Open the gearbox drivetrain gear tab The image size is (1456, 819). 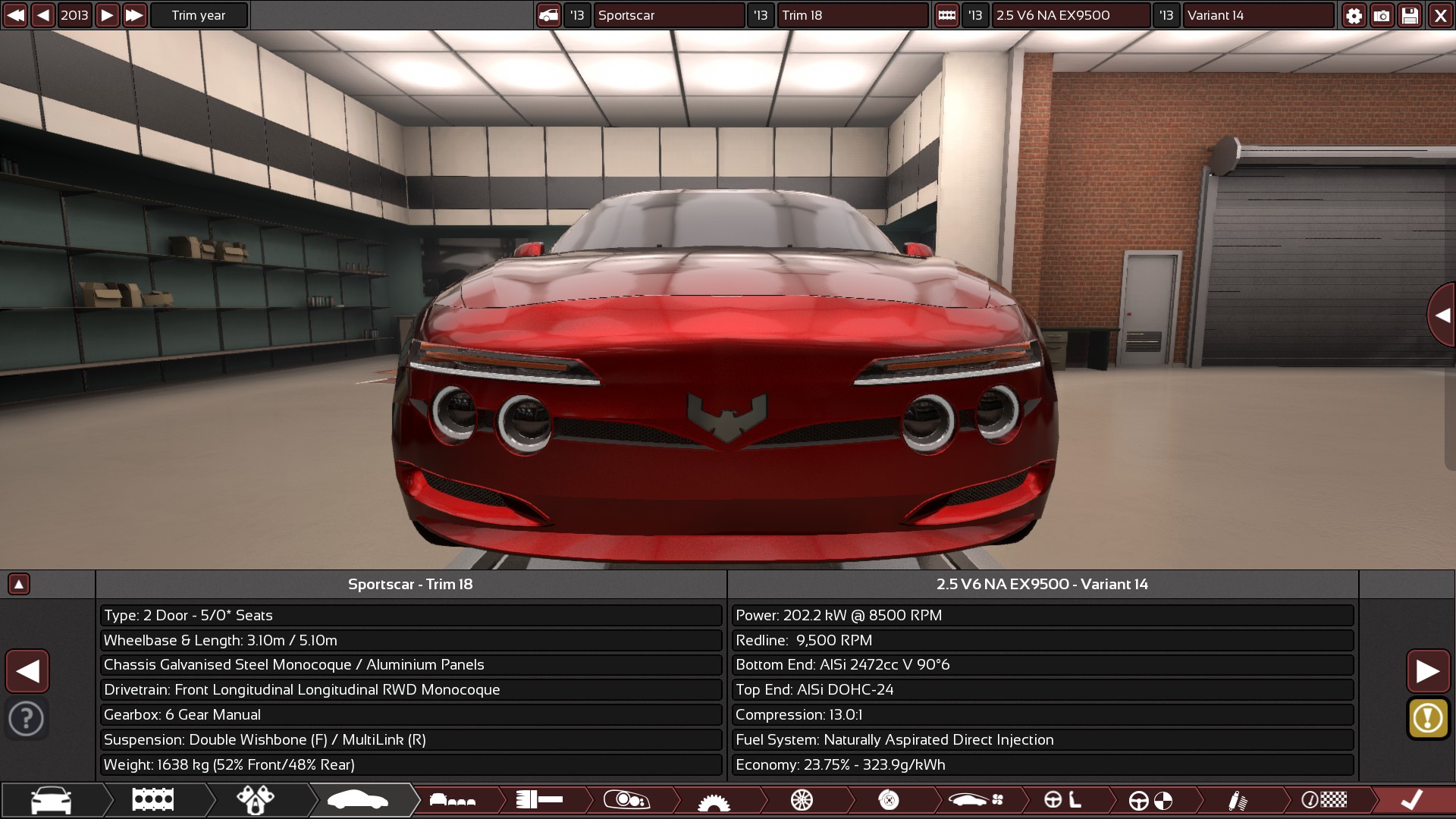click(714, 801)
